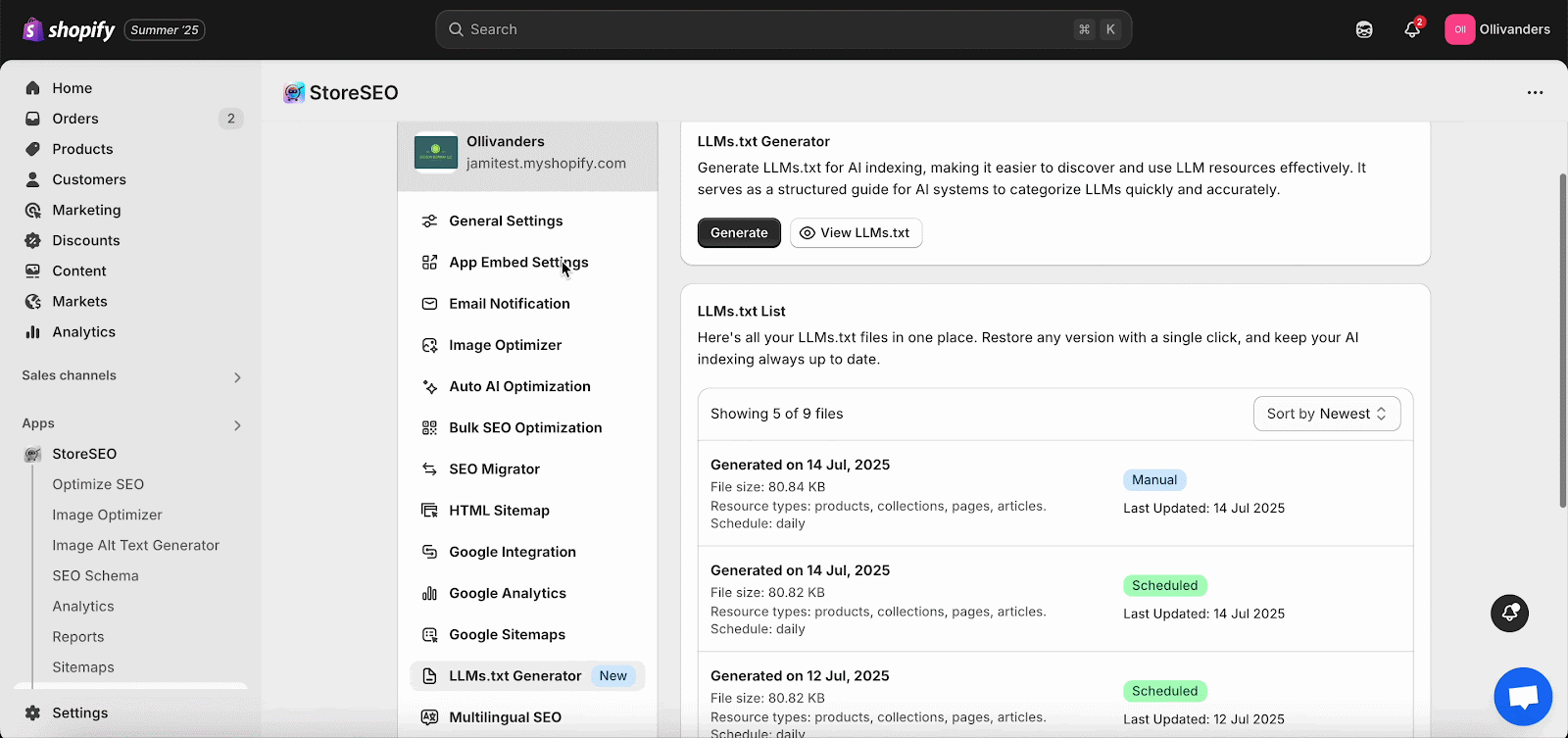Open Reports under StoreSEO
This screenshot has width=1568, height=738.
click(x=78, y=636)
